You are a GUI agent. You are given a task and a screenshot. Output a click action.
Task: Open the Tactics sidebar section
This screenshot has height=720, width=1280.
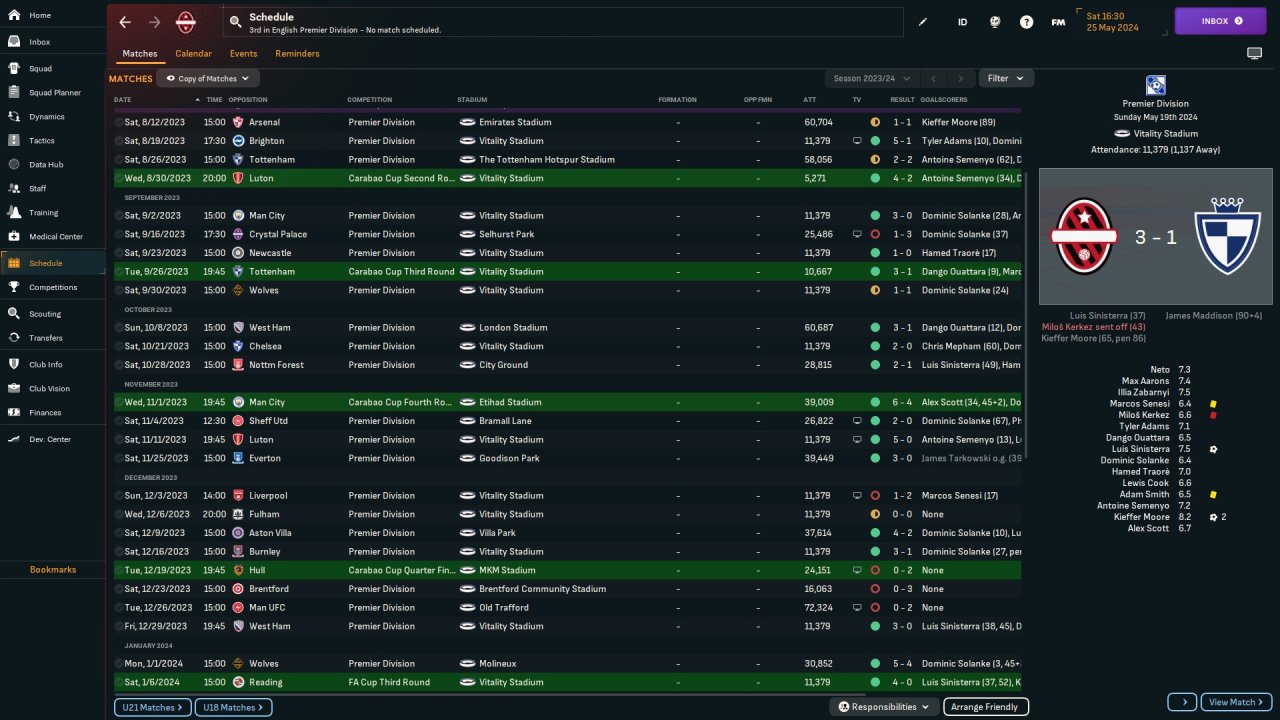click(x=42, y=140)
